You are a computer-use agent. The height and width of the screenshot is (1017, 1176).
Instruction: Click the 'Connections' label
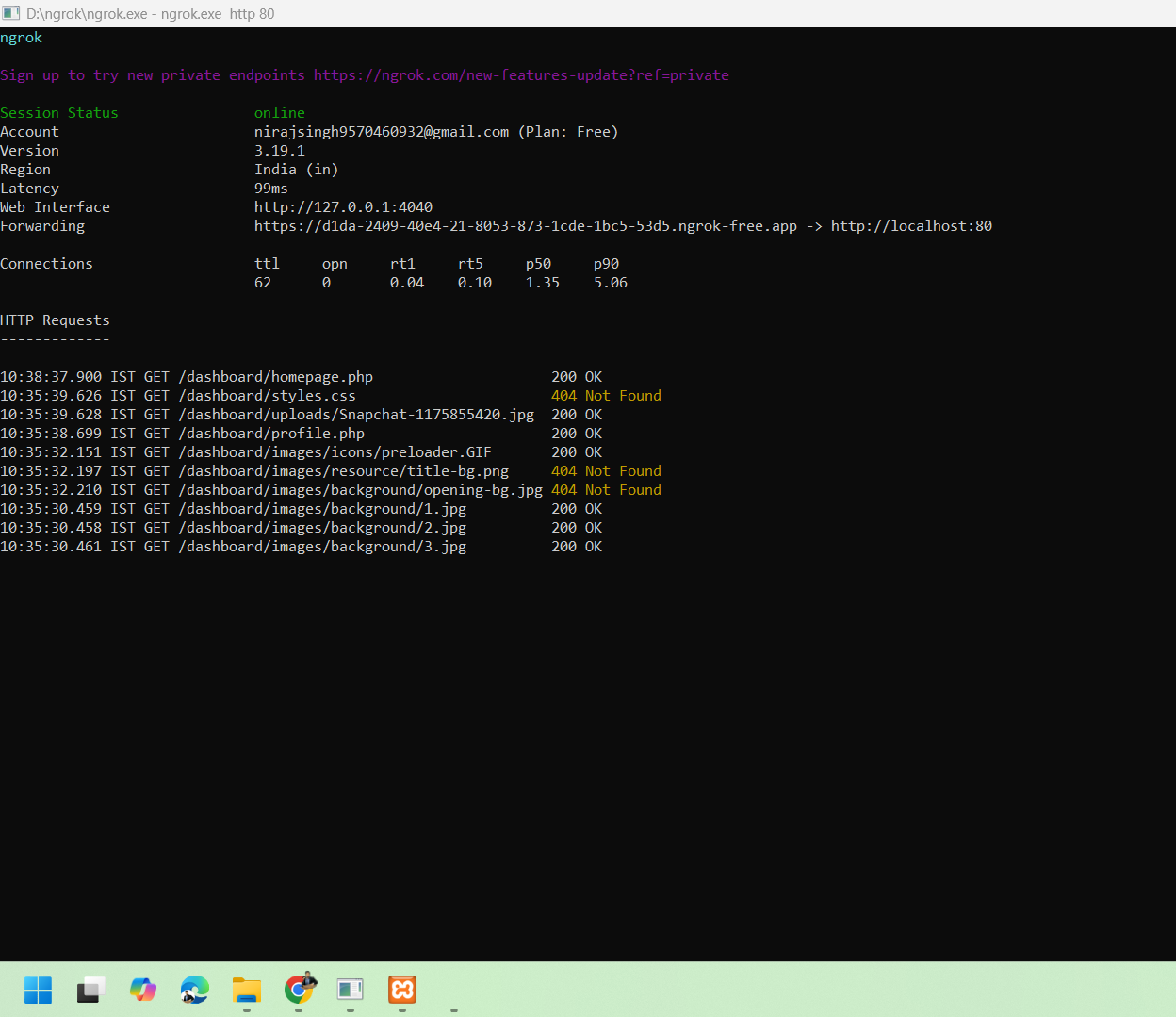[46, 264]
